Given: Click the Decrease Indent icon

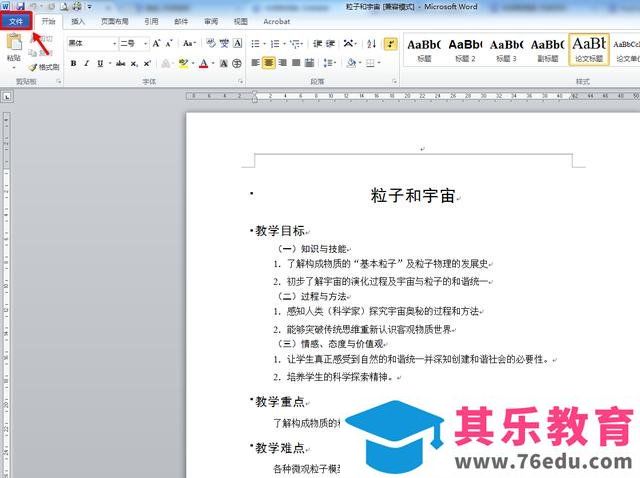Looking at the screenshot, I should (318, 43).
